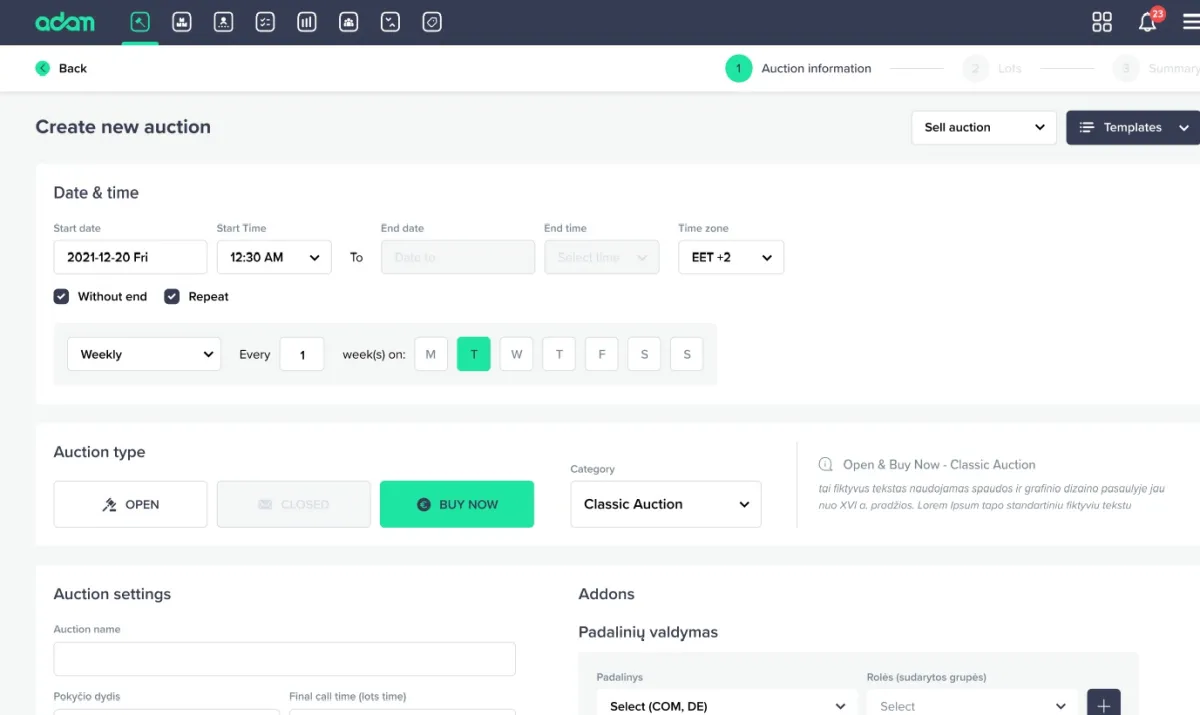Open the notifications bell icon

pos(1148,22)
